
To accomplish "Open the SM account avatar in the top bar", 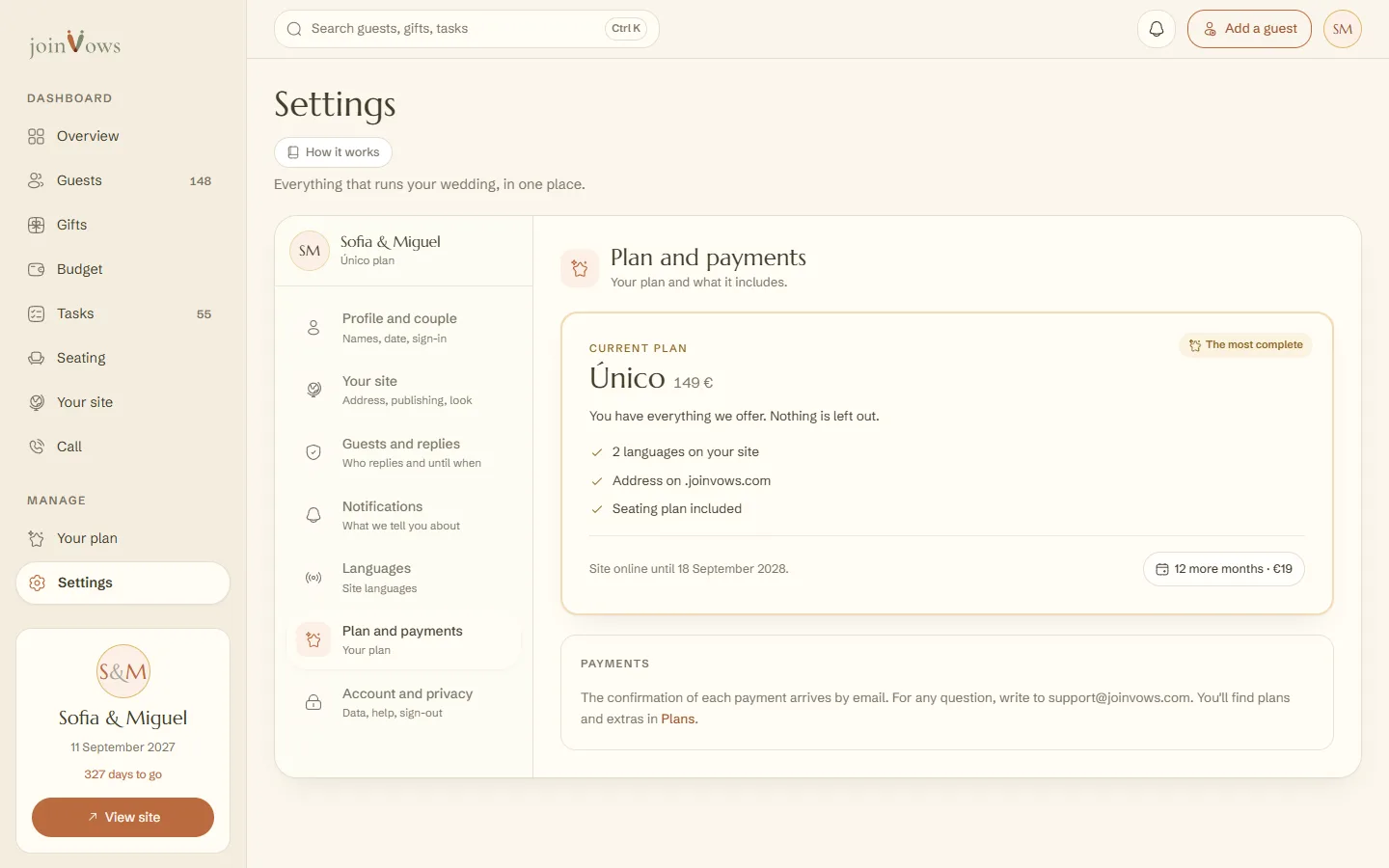I will pos(1343,29).
